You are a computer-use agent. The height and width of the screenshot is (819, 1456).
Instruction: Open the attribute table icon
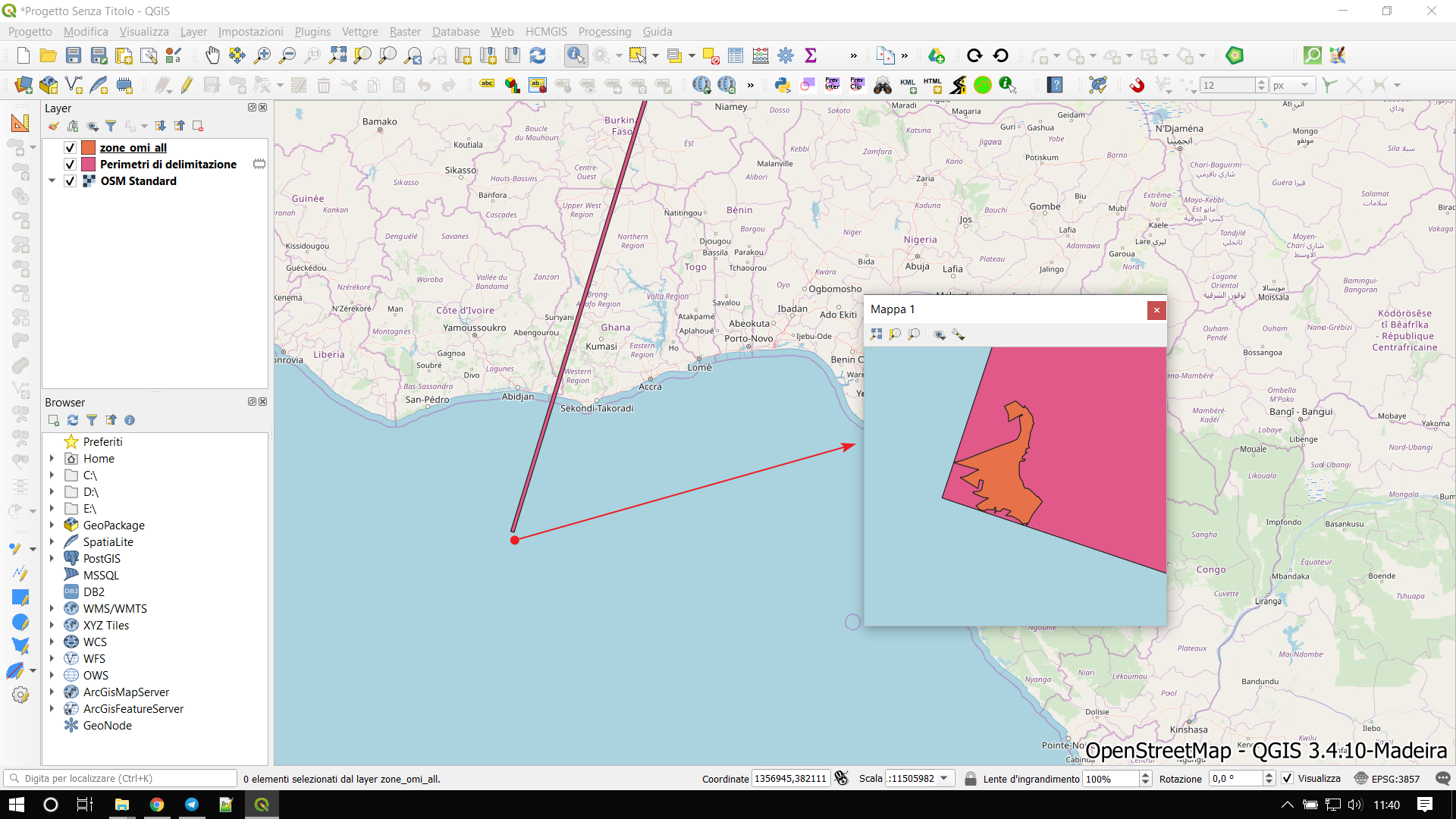pos(736,55)
